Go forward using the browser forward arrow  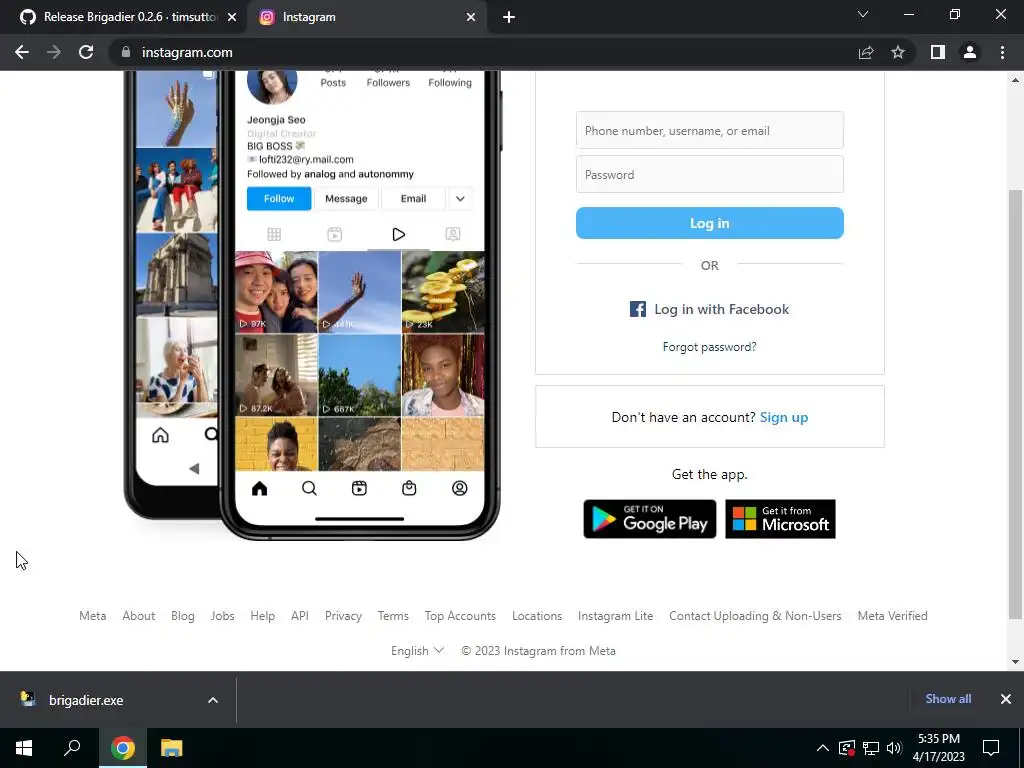(54, 52)
